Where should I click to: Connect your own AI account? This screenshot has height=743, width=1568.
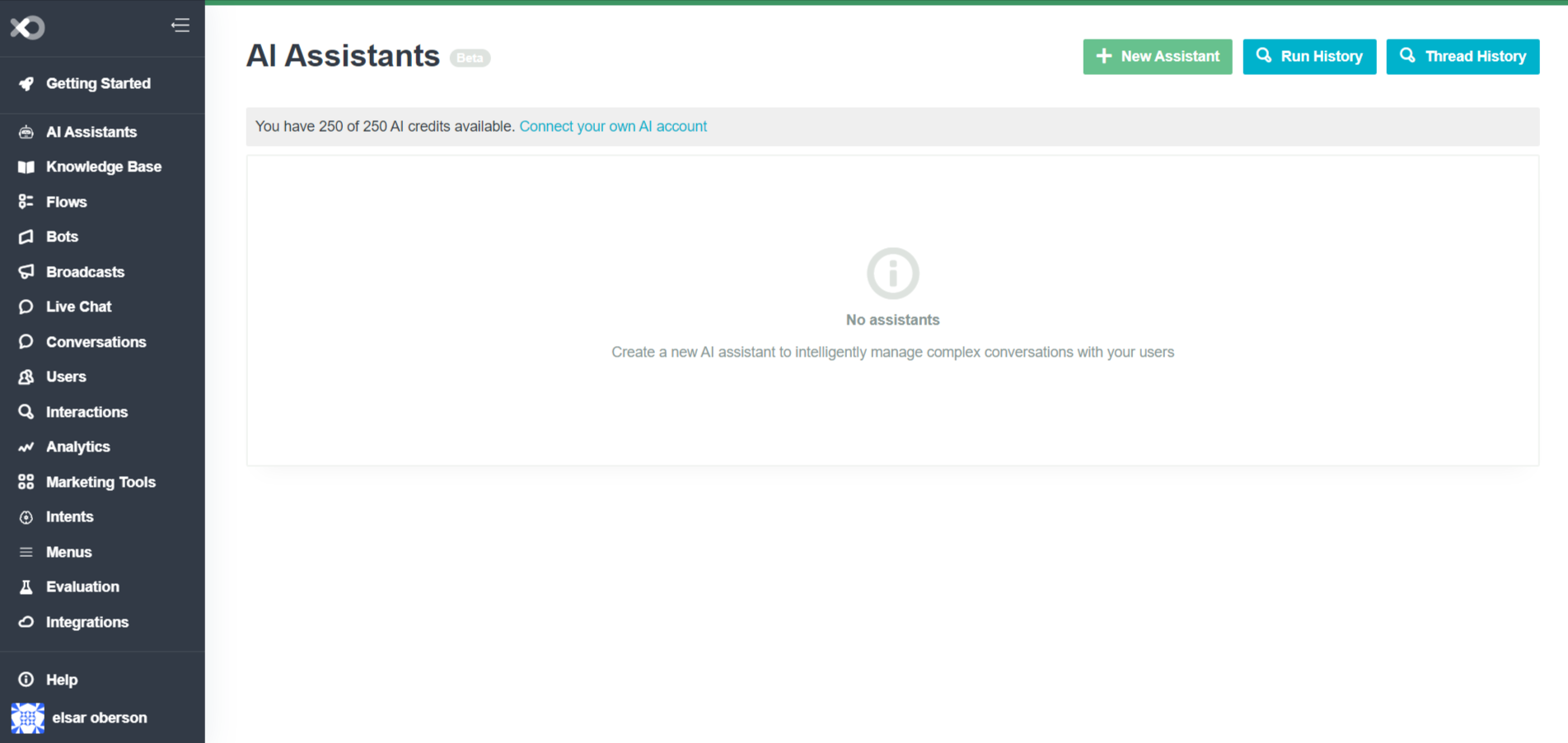click(x=613, y=126)
